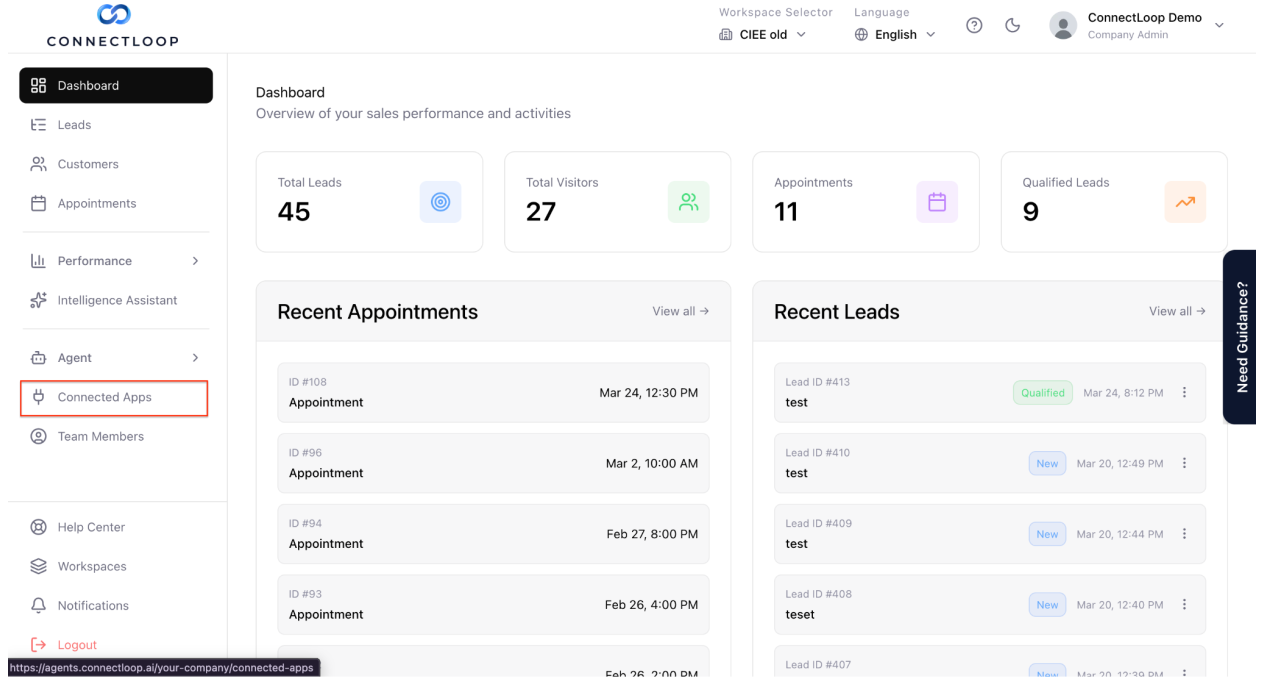Click the Intelligence Assistant sparkle icon
Image resolution: width=1262 pixels, height=699 pixels.
[39, 300]
